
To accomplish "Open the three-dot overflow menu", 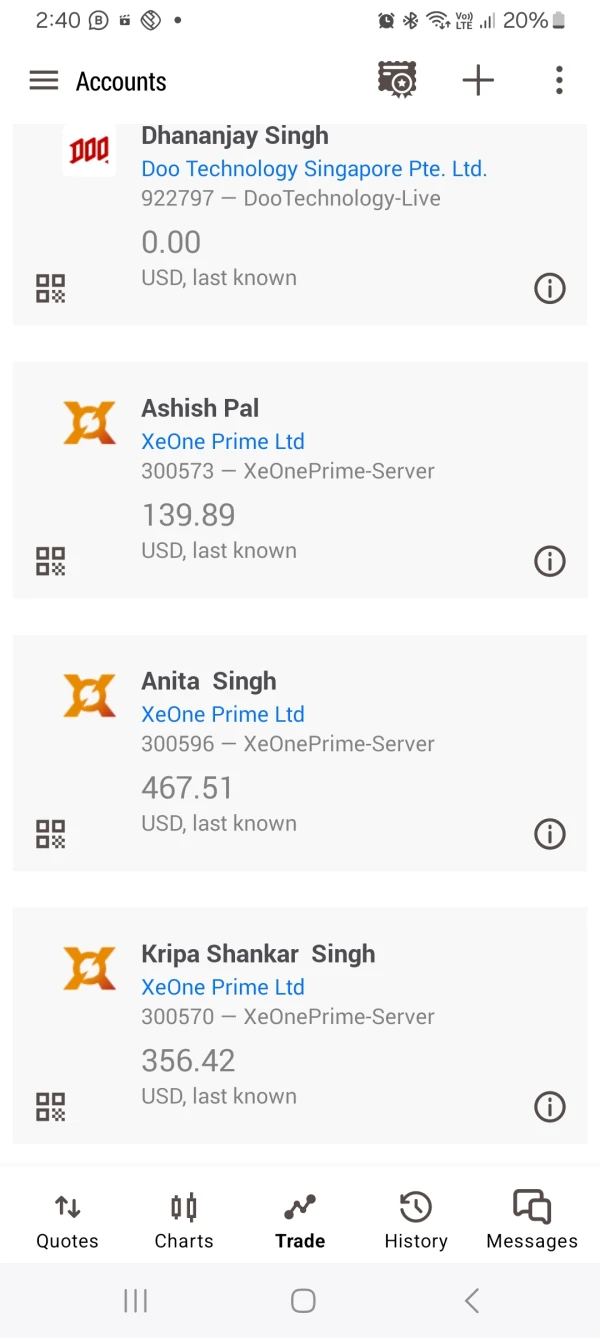I will pos(559,81).
